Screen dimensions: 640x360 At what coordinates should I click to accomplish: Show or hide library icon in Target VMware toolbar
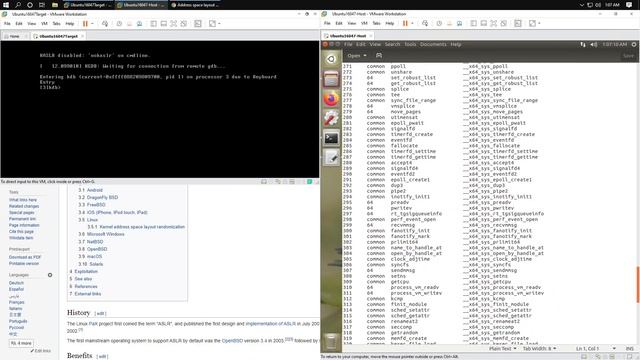pos(153,24)
